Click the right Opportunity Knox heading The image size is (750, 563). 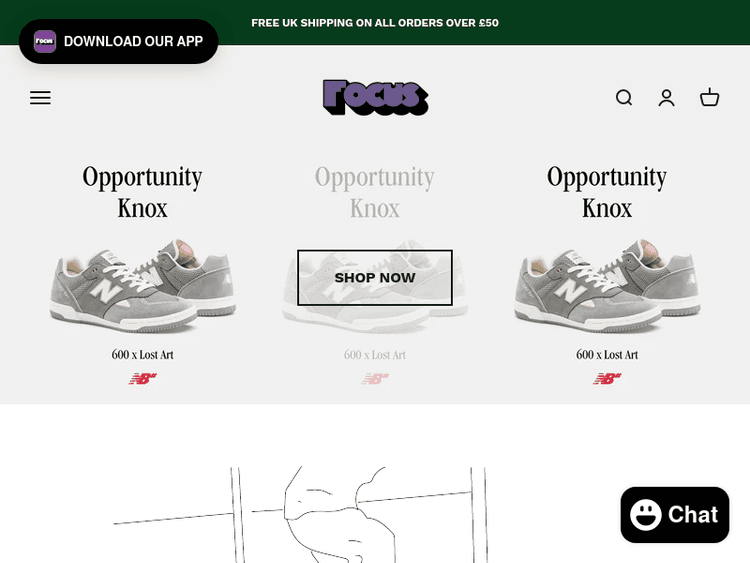coord(607,192)
